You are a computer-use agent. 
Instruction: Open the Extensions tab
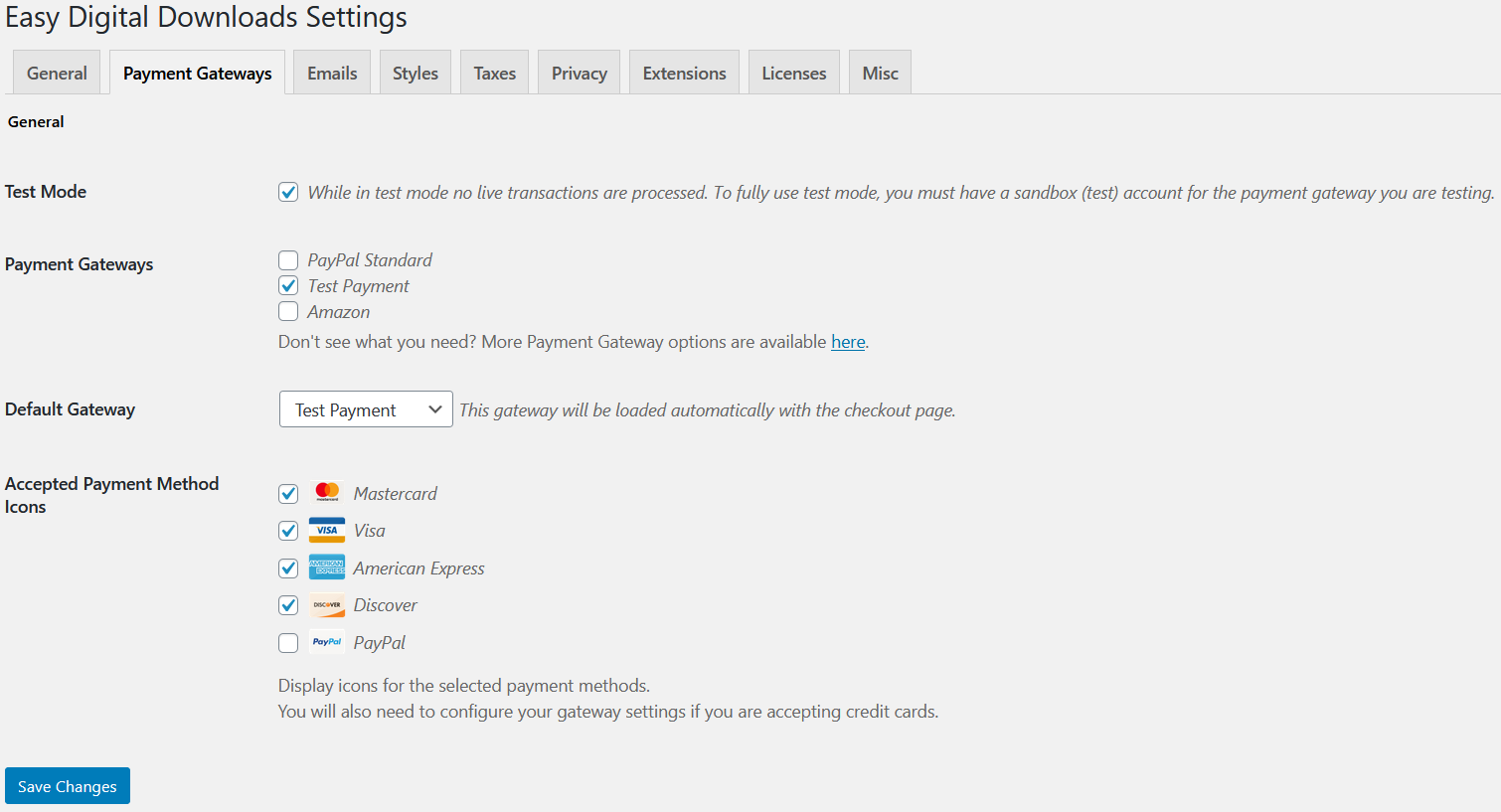pos(684,73)
